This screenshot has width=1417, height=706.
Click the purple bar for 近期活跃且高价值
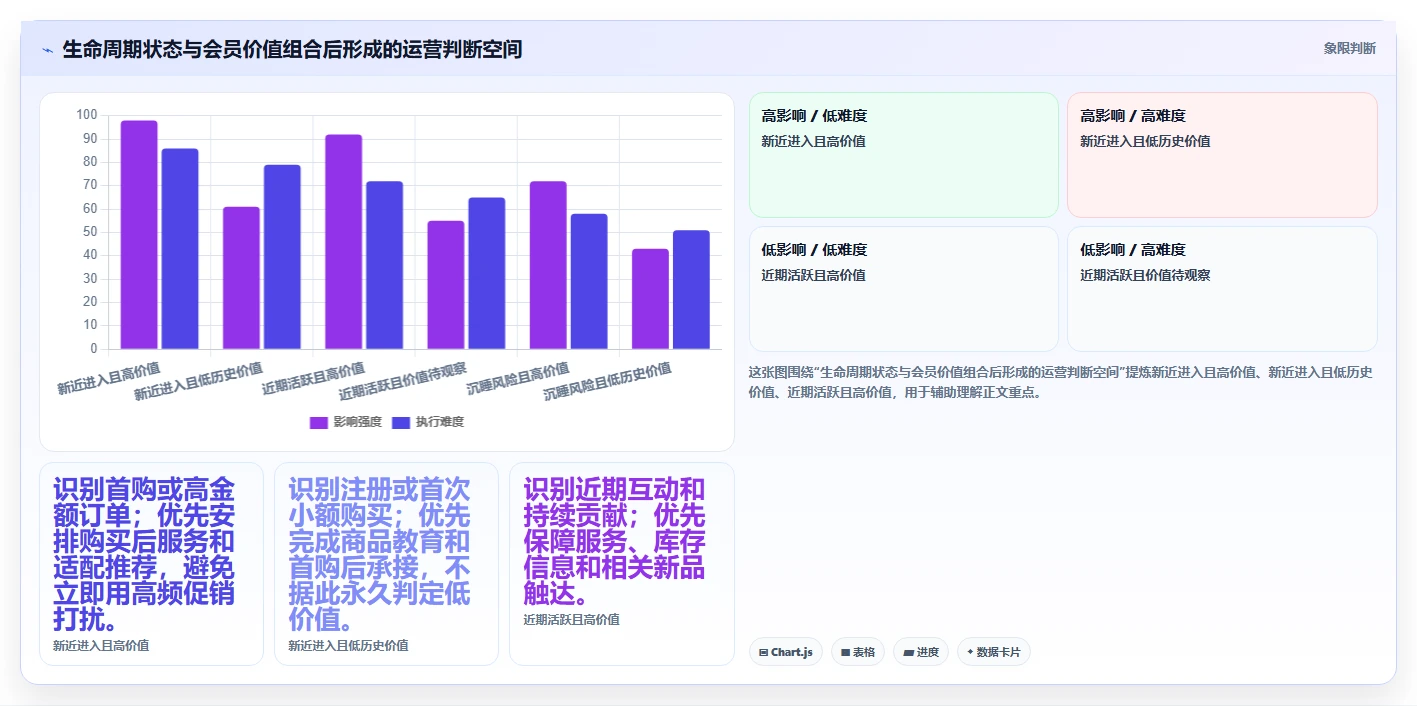coord(343,242)
